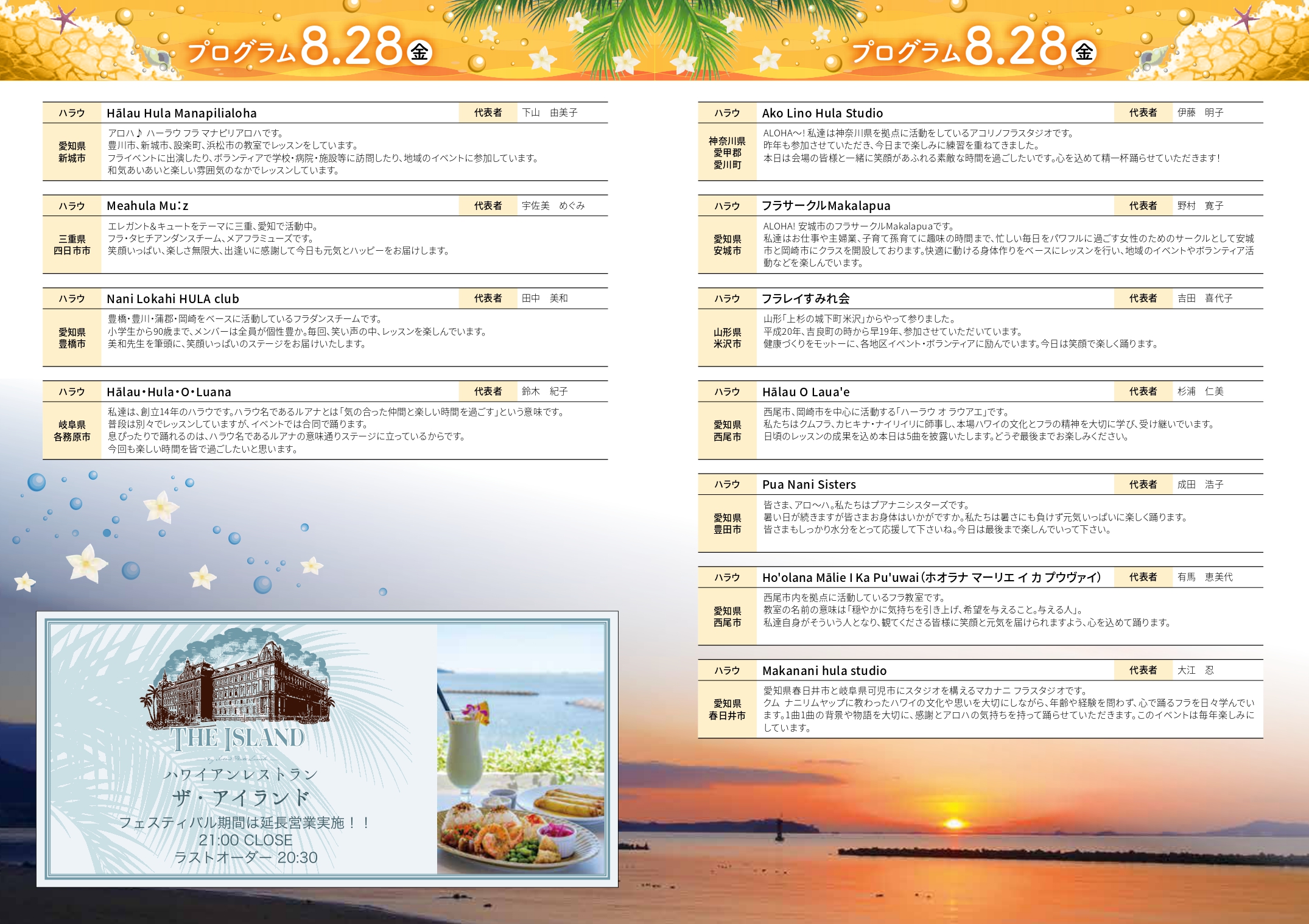Click the フラレイすみれ会 group name
Image resolution: width=1309 pixels, height=924 pixels.
coord(805,299)
